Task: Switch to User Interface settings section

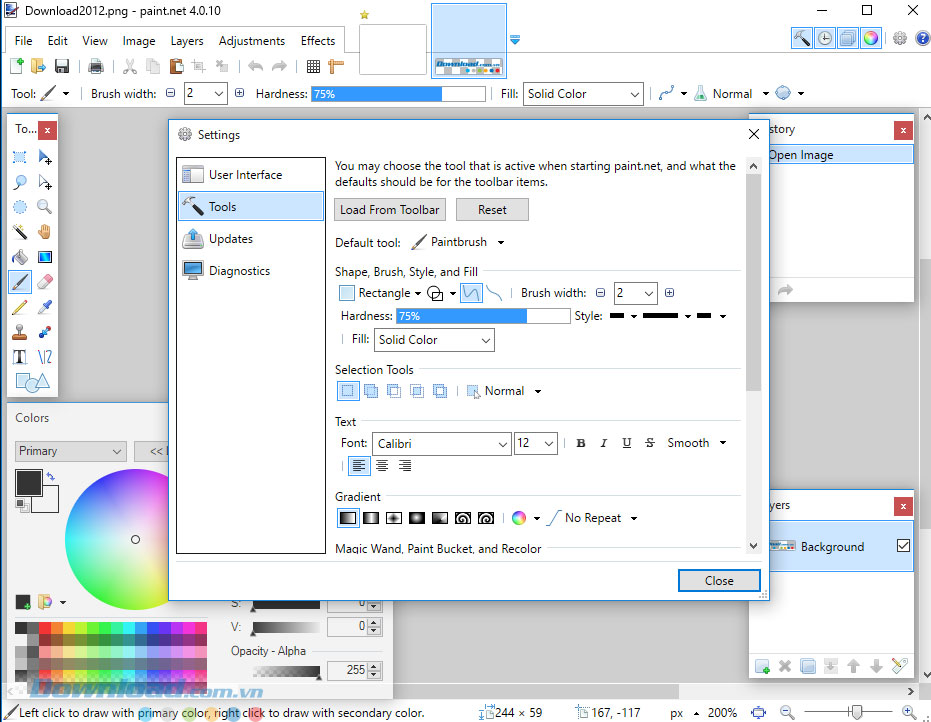Action: [x=251, y=175]
